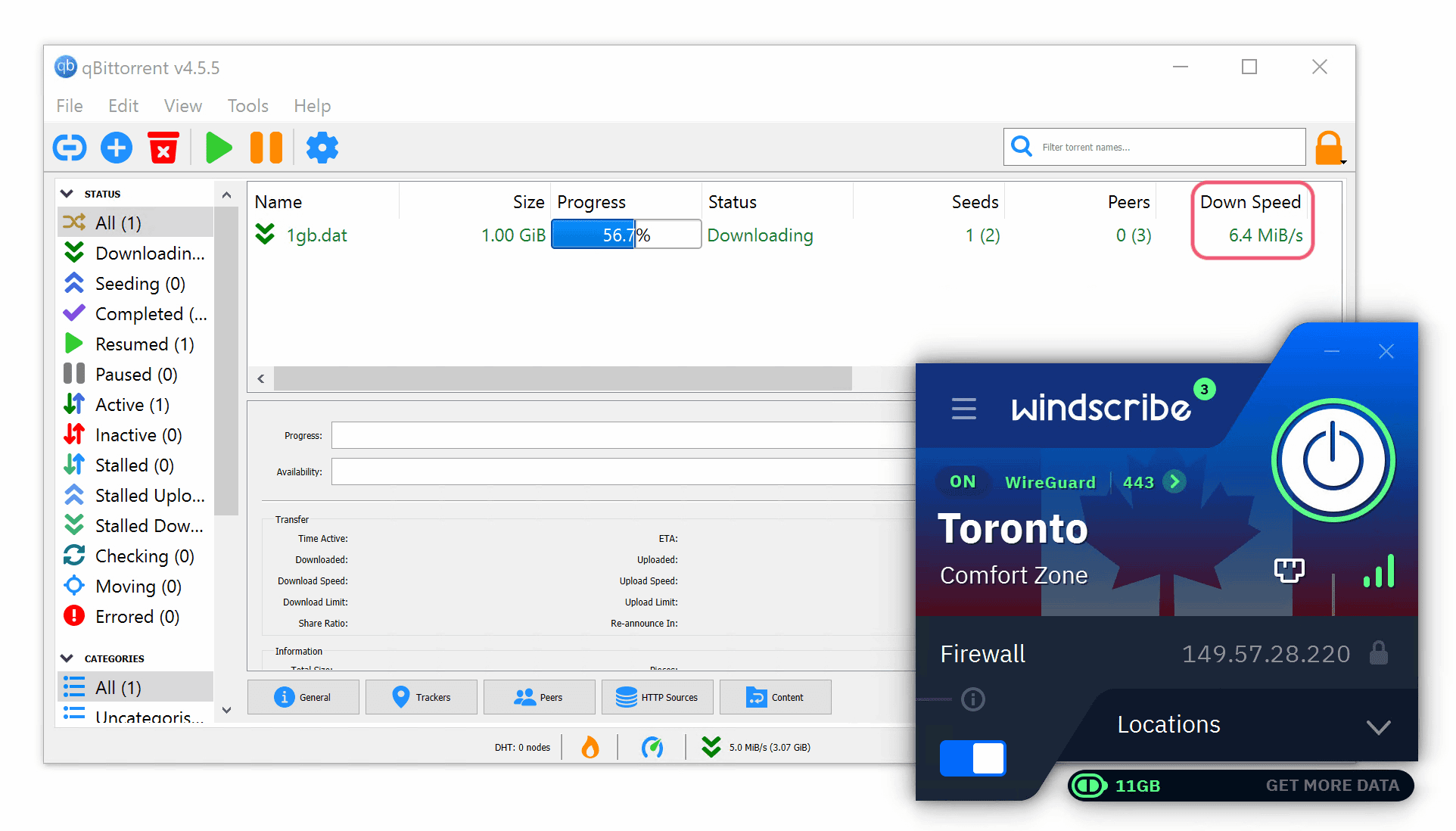Click GET MORE DATA in Windscribe

pyautogui.click(x=1333, y=786)
